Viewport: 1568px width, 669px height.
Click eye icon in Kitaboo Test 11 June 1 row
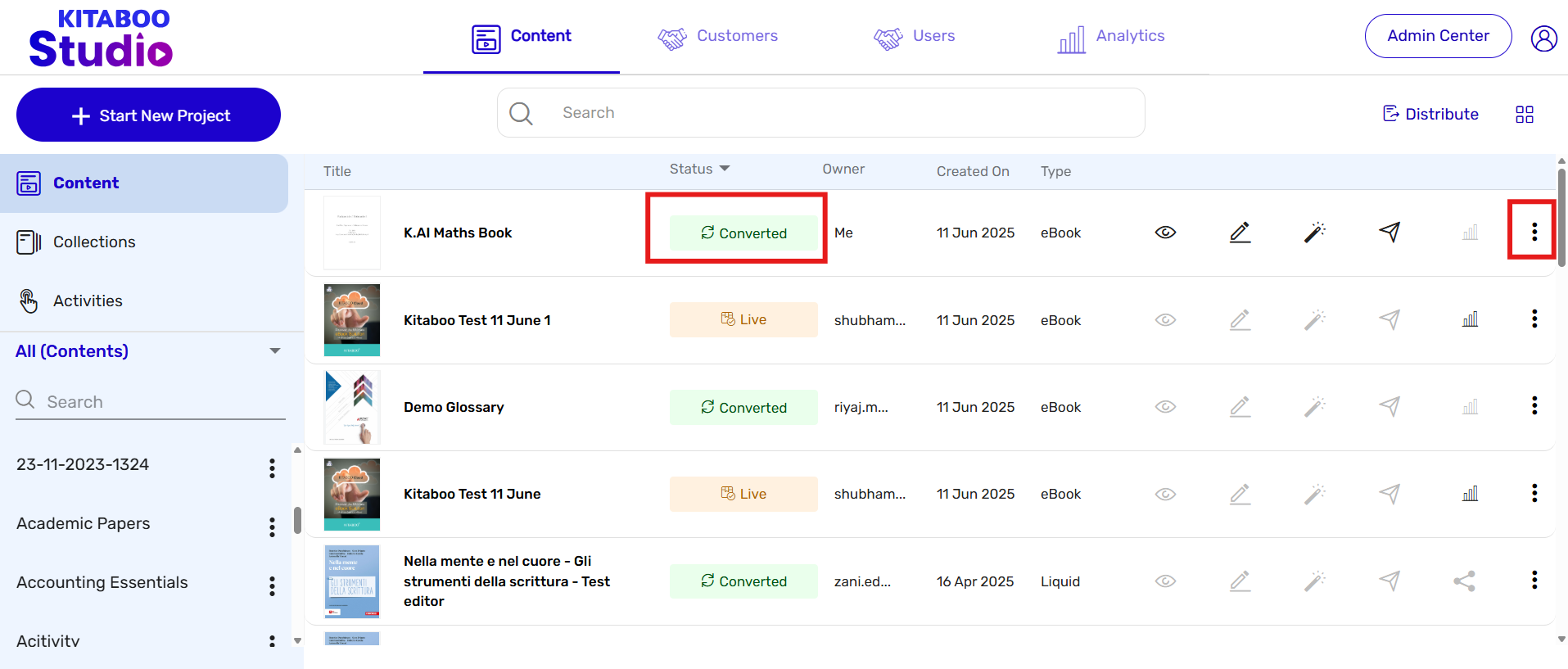click(x=1165, y=320)
